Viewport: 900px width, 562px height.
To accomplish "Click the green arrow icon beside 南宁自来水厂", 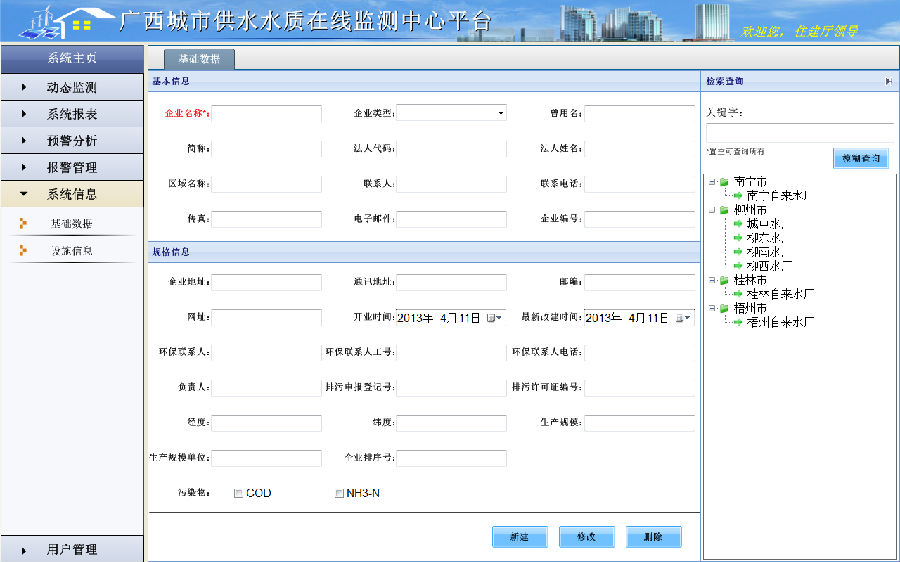I will click(x=738, y=196).
